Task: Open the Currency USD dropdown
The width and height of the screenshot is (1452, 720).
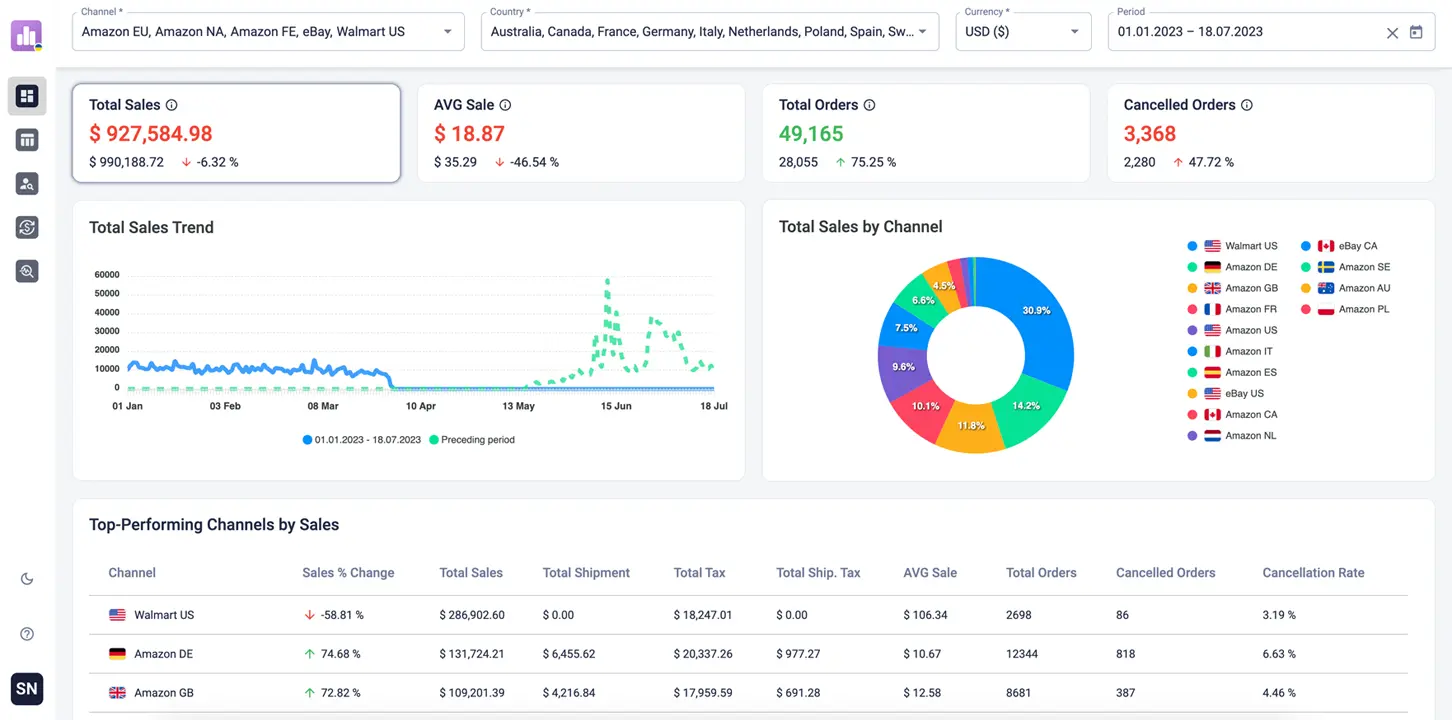Action: 1074,32
